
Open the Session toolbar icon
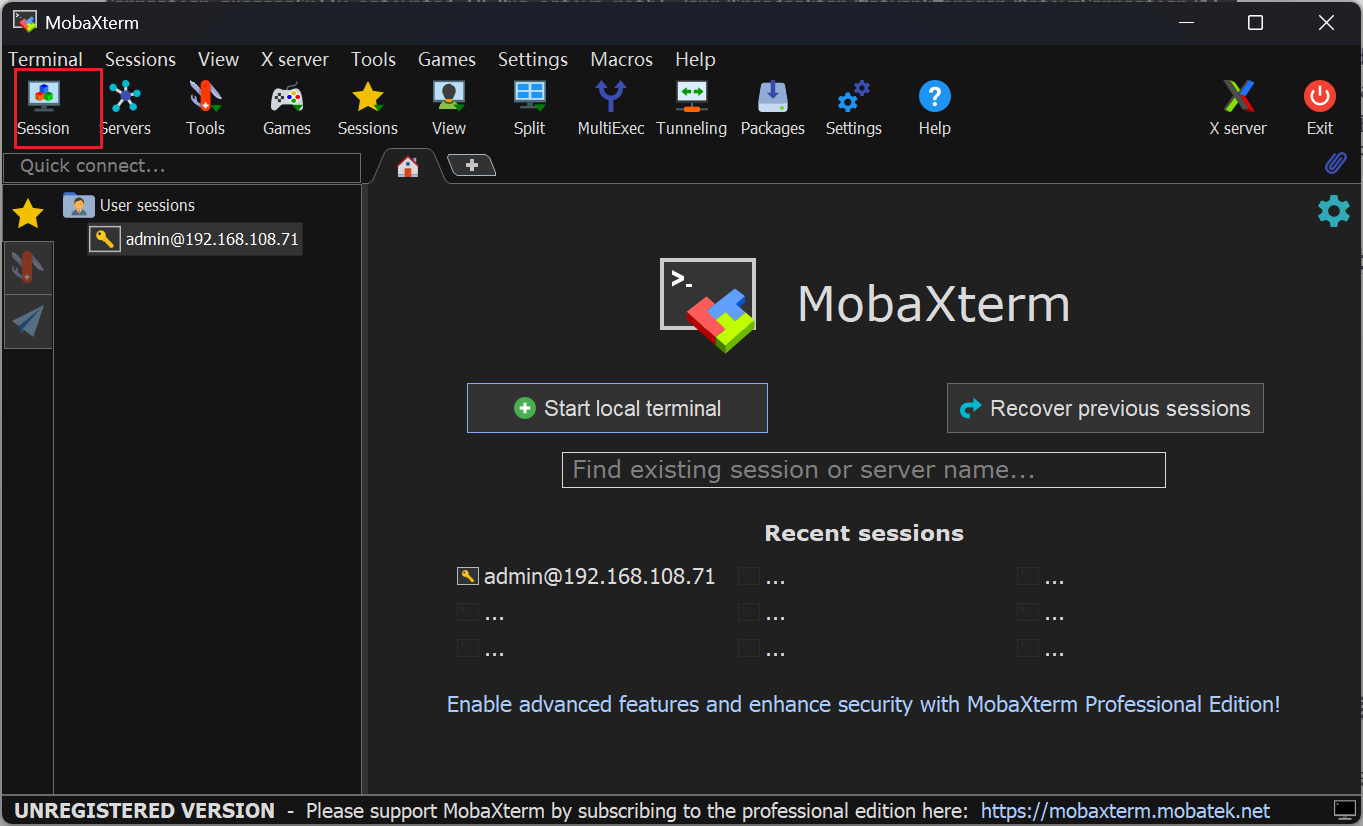tap(43, 108)
